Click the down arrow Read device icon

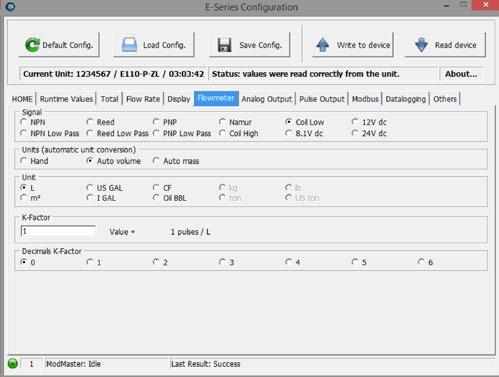click(421, 45)
